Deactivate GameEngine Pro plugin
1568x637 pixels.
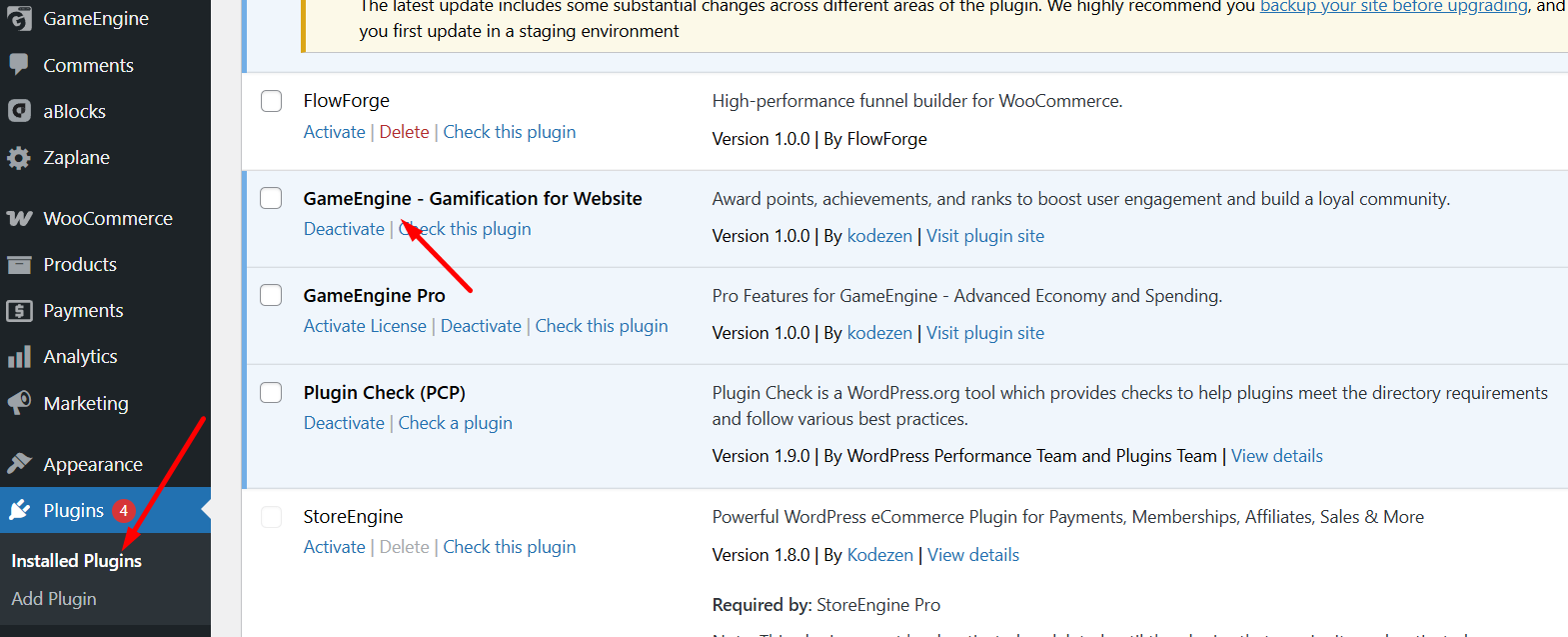[481, 326]
